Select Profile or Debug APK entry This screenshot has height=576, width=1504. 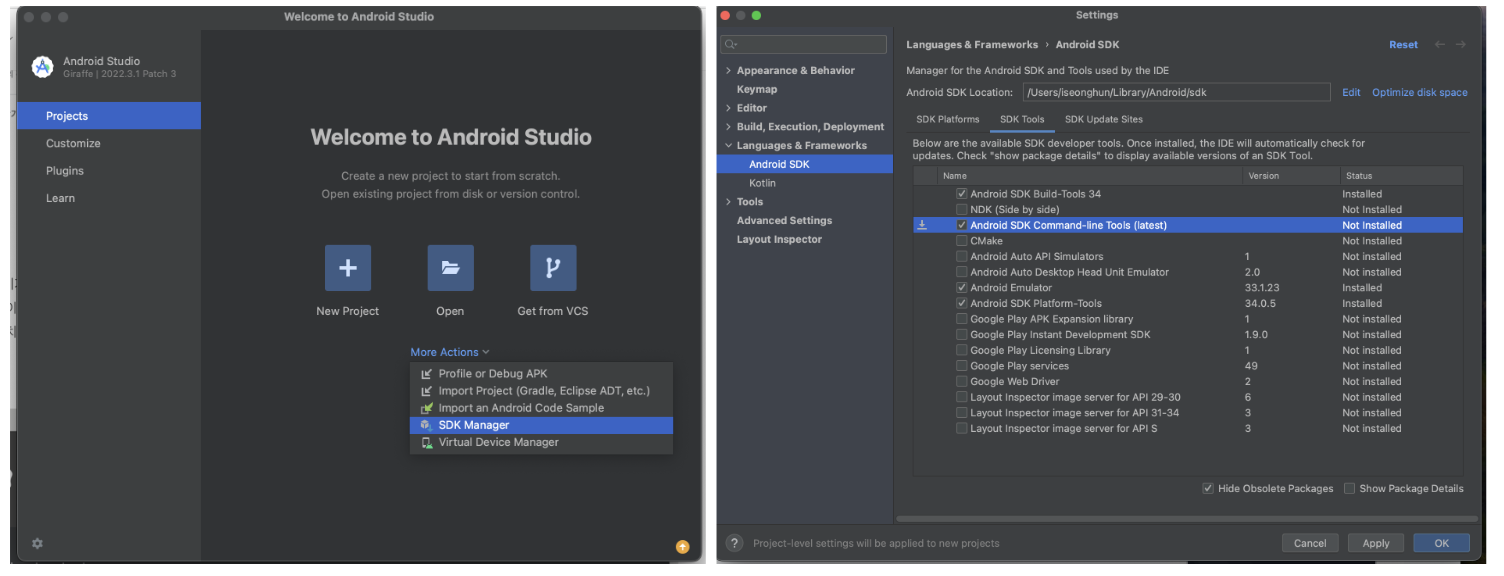pos(541,374)
